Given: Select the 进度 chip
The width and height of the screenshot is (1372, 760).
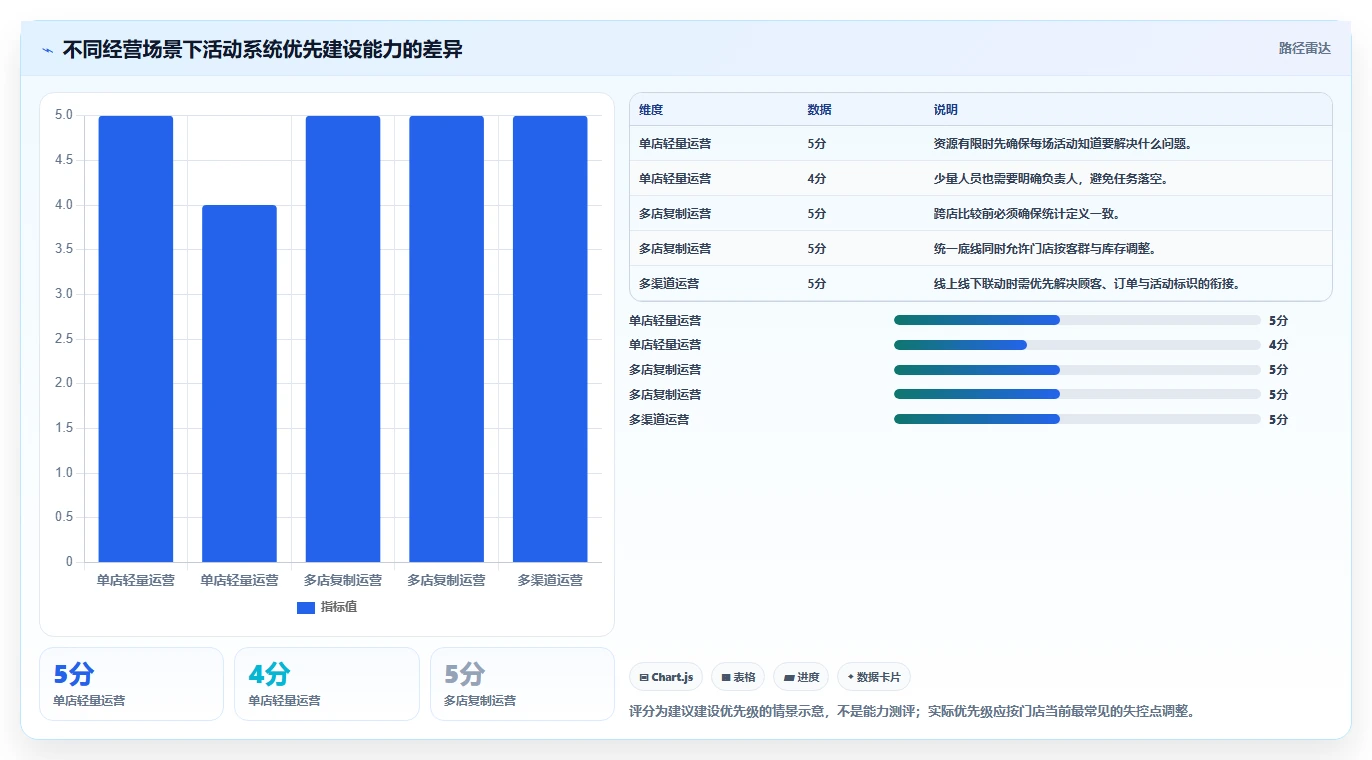Looking at the screenshot, I should tap(801, 677).
